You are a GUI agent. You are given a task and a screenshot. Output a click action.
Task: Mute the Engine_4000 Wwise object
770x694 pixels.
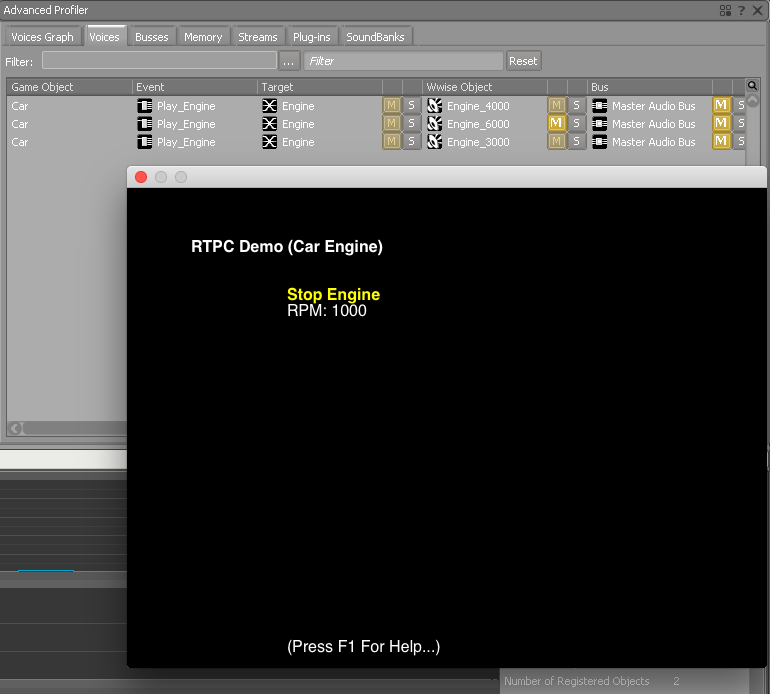[556, 105]
